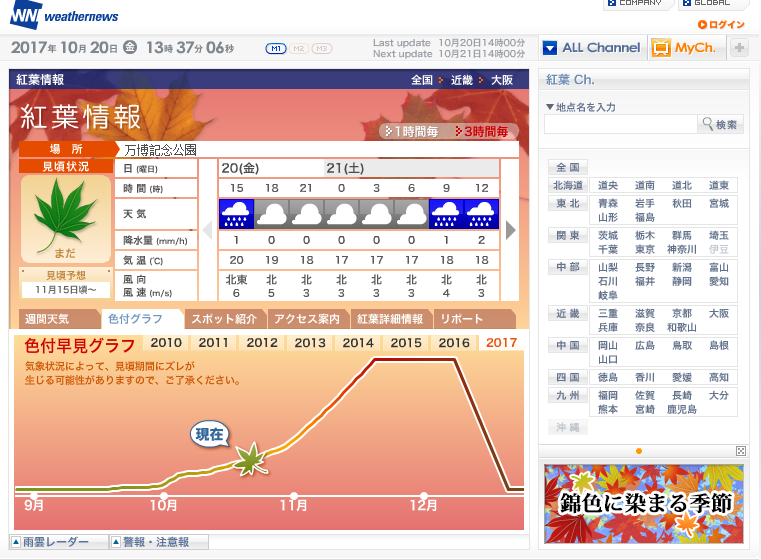Image resolution: width=761 pixels, height=560 pixels.
Task: Open the 道央 area link
Action: (608, 185)
